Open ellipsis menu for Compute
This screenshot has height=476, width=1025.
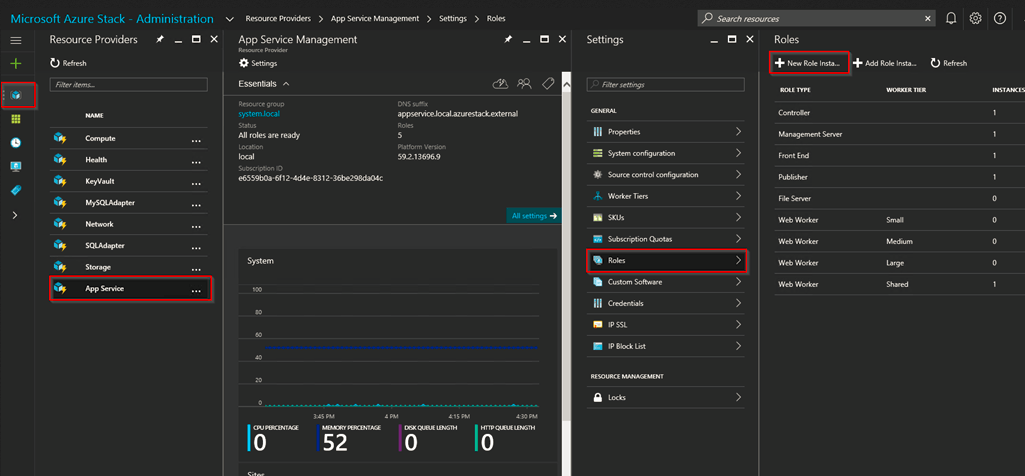coord(195,141)
